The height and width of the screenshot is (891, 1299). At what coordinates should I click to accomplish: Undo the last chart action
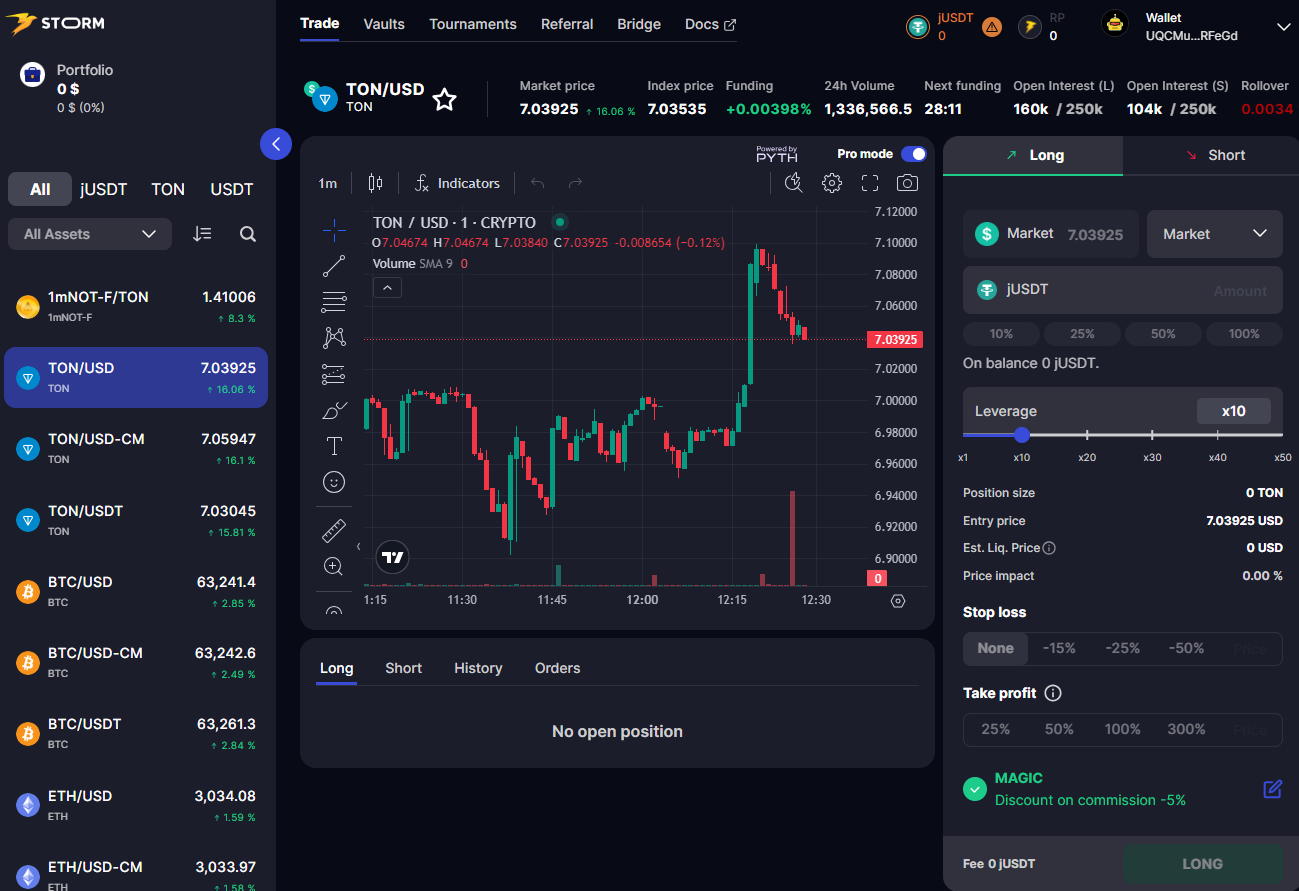(x=538, y=183)
